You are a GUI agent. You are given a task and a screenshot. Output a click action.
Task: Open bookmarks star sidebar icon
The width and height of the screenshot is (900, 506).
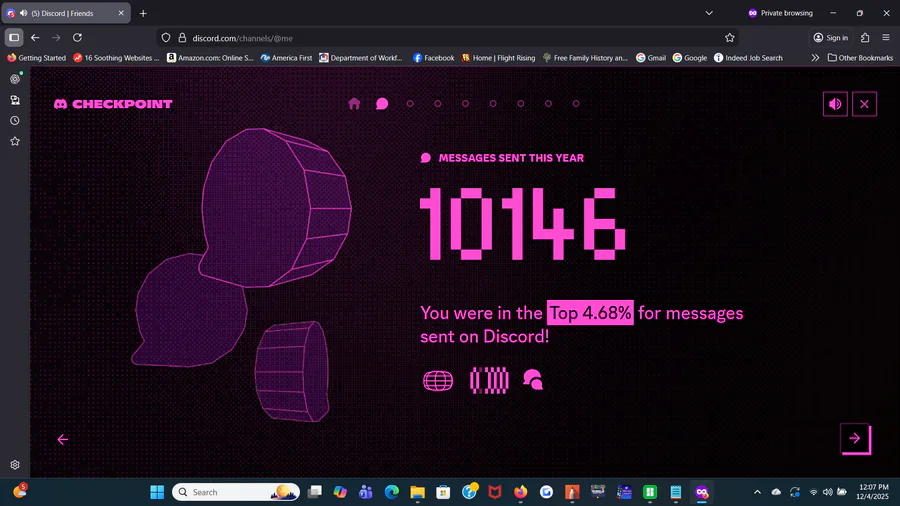click(x=15, y=141)
